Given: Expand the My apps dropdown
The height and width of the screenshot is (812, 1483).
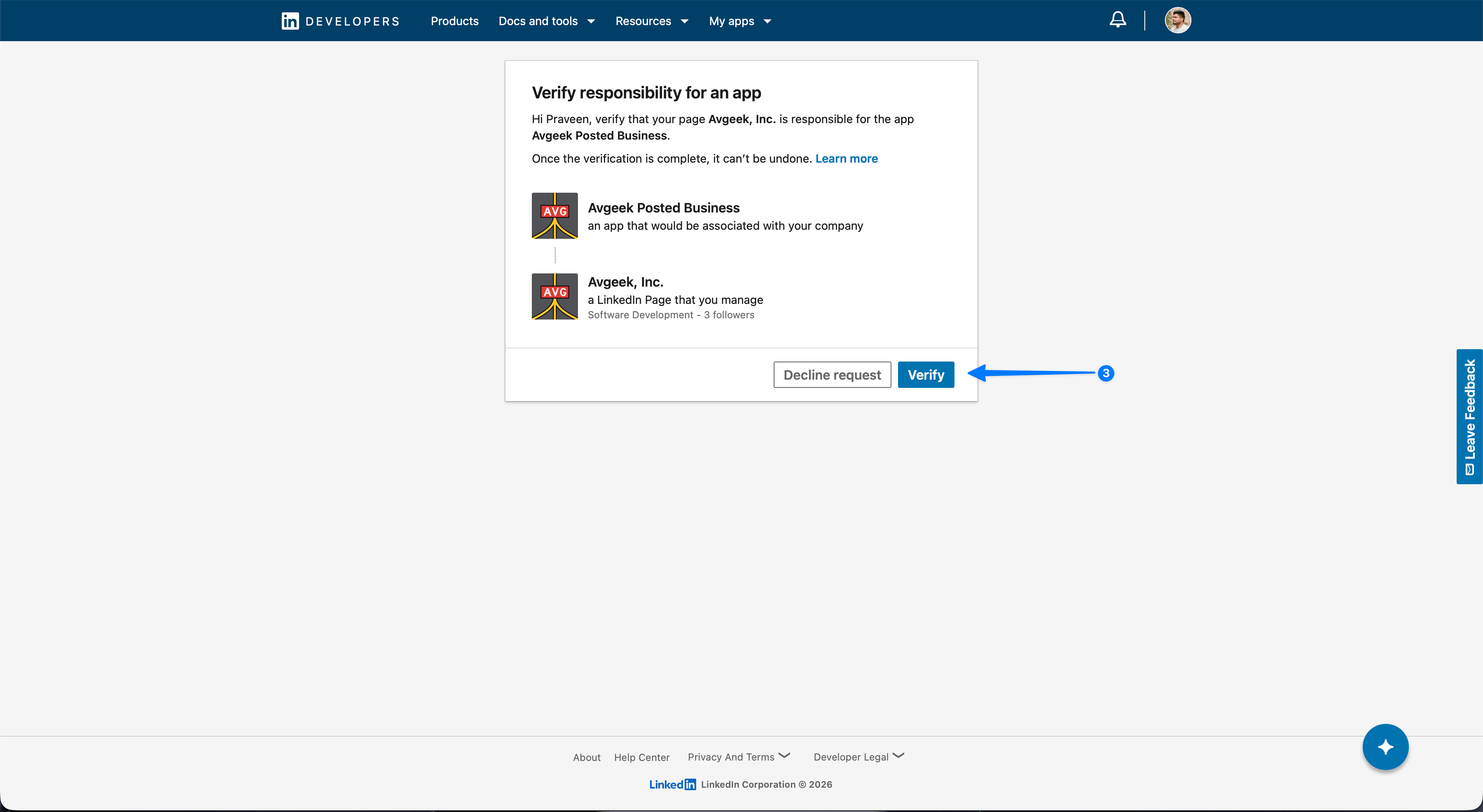Looking at the screenshot, I should (740, 21).
